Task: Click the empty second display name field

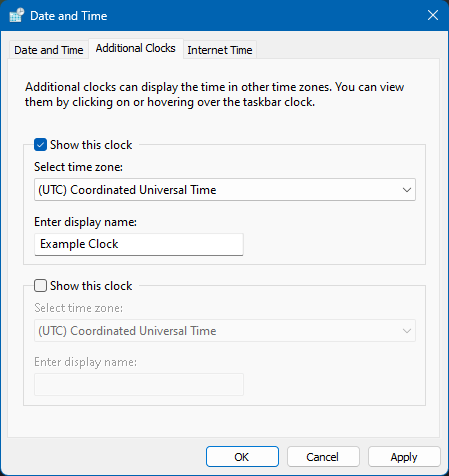Action: coord(139,385)
